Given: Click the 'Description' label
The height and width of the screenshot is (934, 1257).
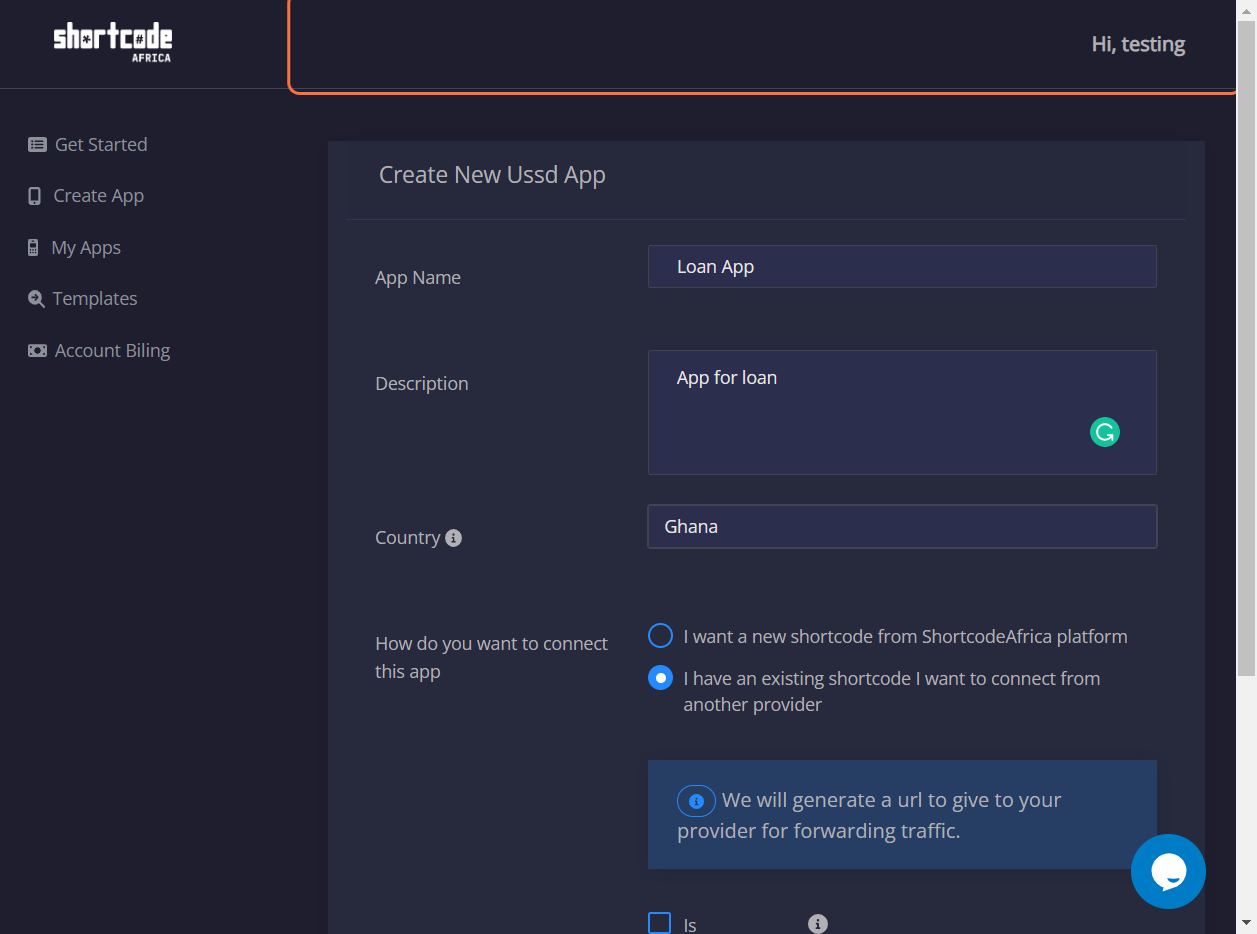Looking at the screenshot, I should coord(422,384).
